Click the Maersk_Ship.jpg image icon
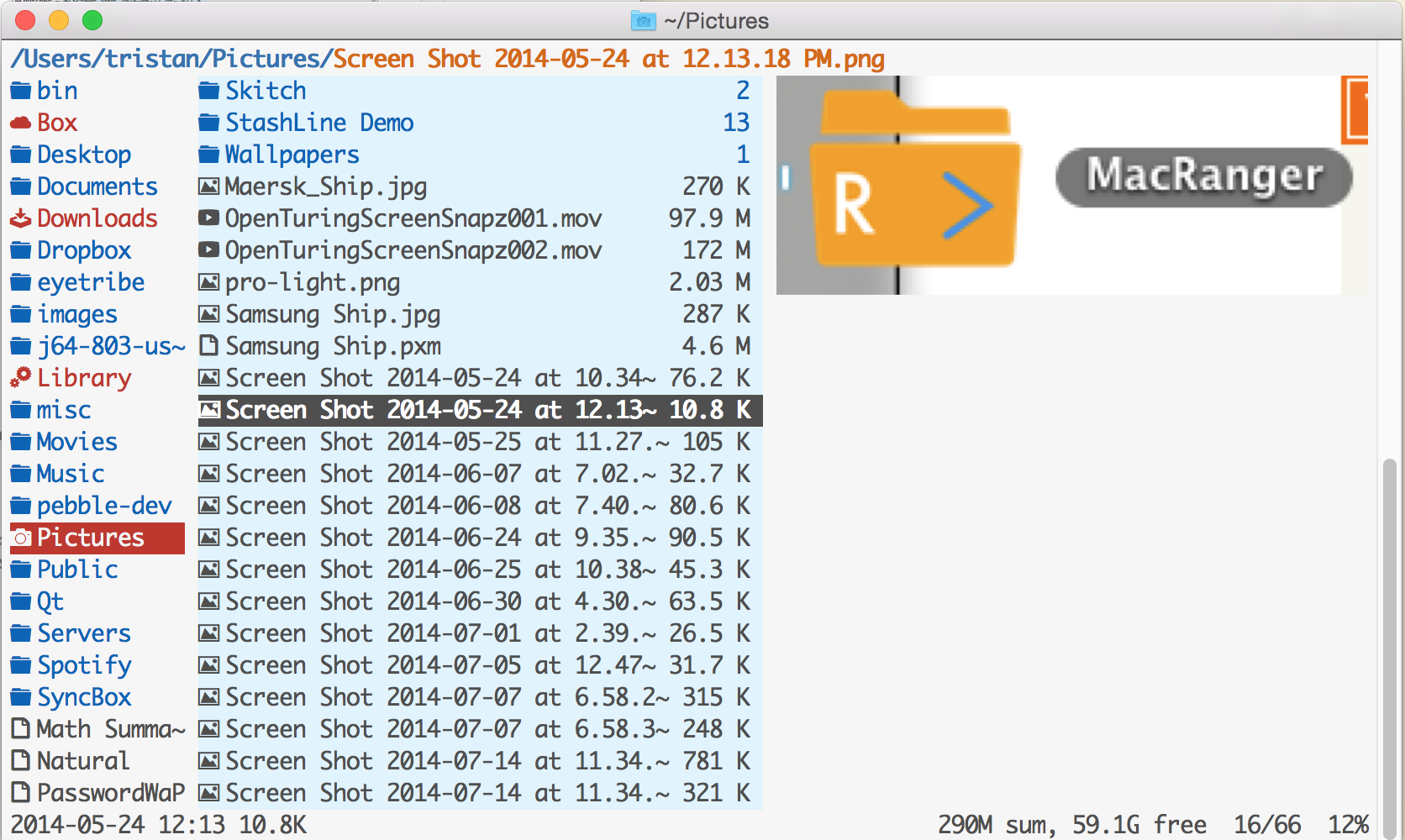Image resolution: width=1405 pixels, height=840 pixels. click(x=208, y=186)
